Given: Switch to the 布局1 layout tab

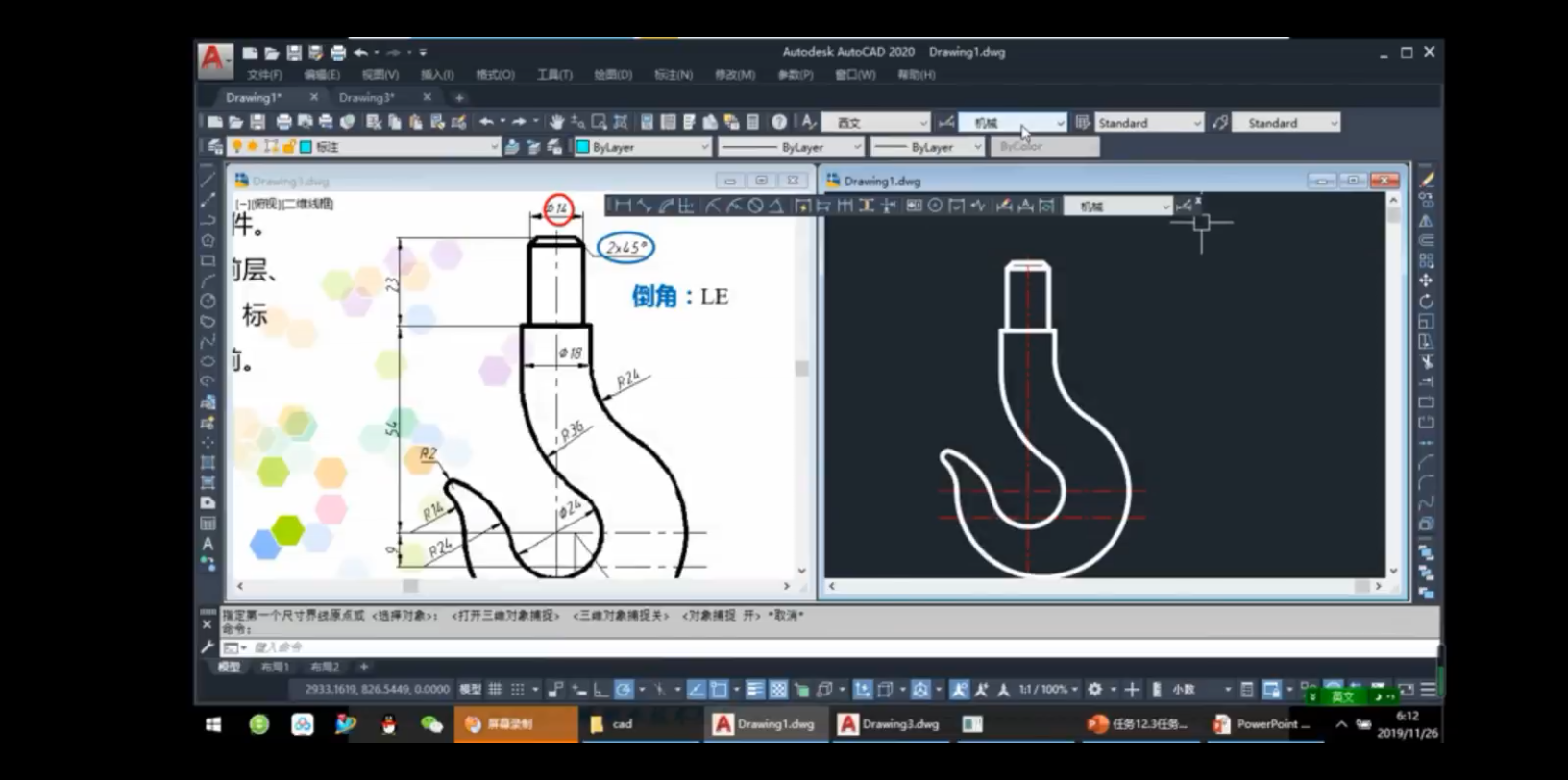Looking at the screenshot, I should click(275, 667).
